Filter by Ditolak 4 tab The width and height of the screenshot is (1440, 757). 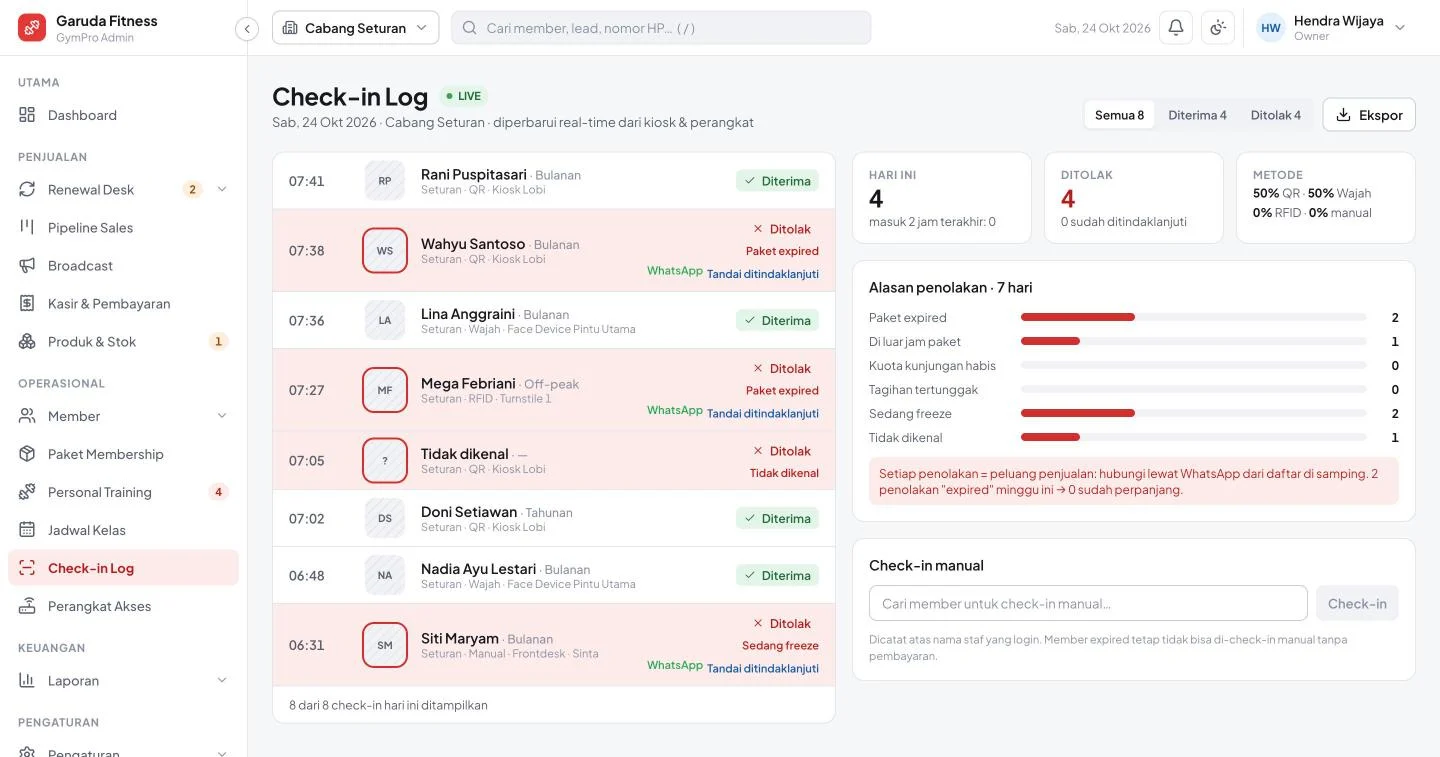pyautogui.click(x=1276, y=115)
